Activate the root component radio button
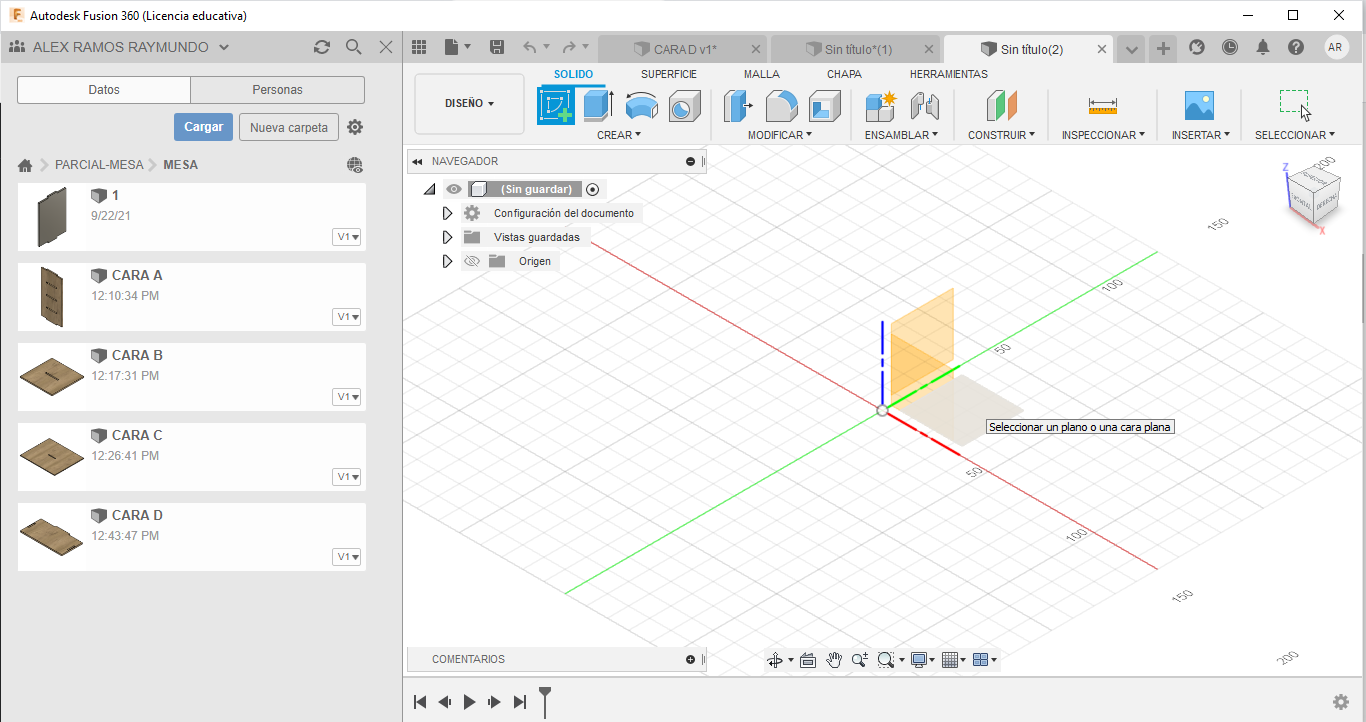The height and width of the screenshot is (722, 1366). click(x=592, y=189)
